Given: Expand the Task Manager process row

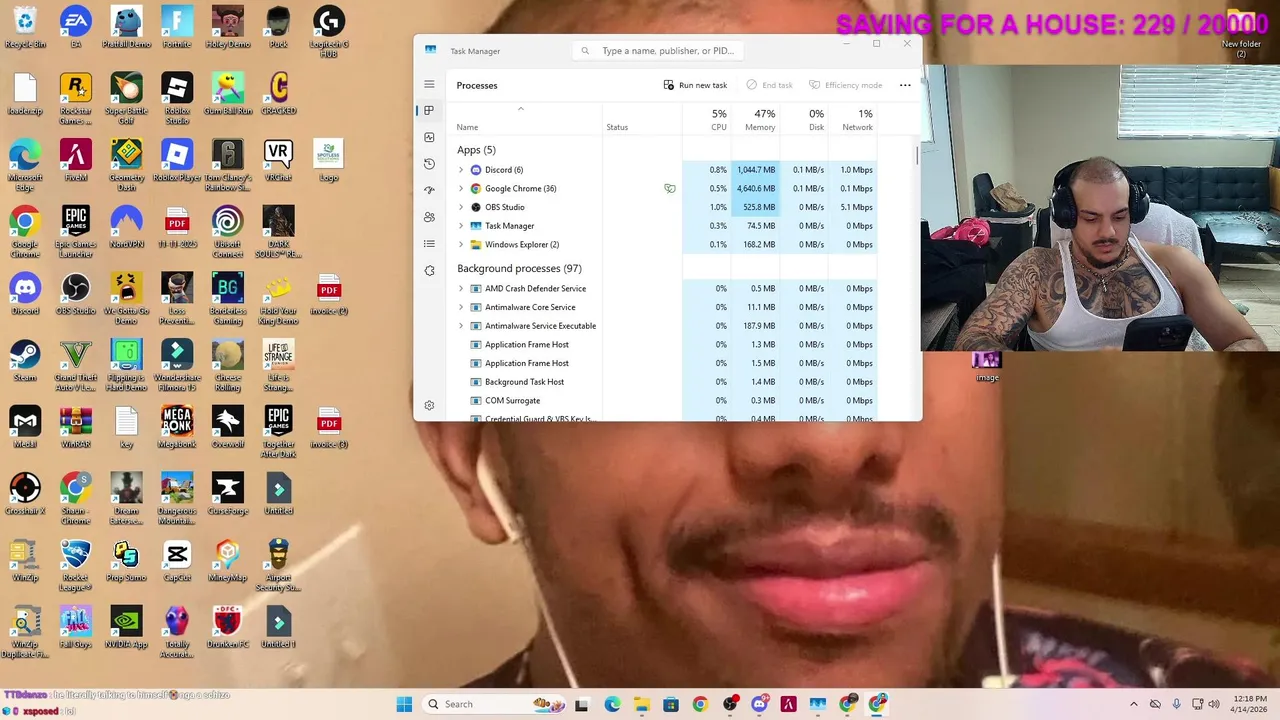Looking at the screenshot, I should tap(461, 226).
